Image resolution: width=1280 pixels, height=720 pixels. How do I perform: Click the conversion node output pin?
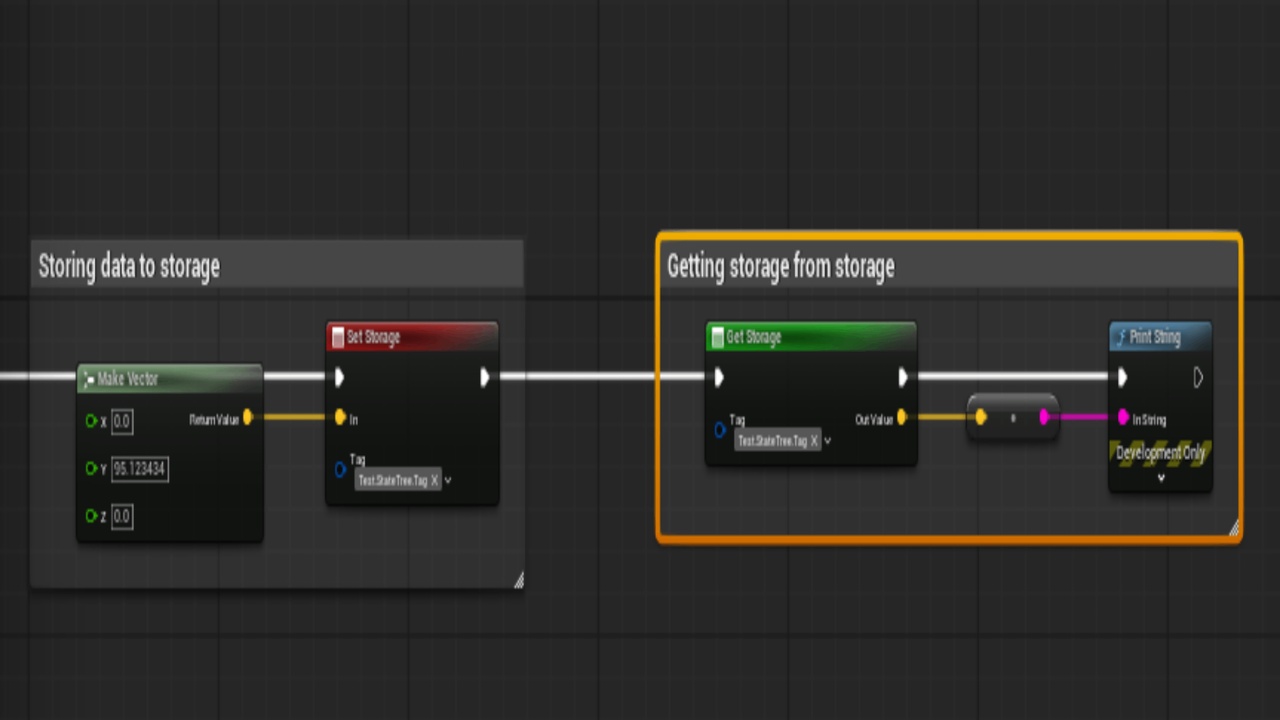[x=1044, y=418]
